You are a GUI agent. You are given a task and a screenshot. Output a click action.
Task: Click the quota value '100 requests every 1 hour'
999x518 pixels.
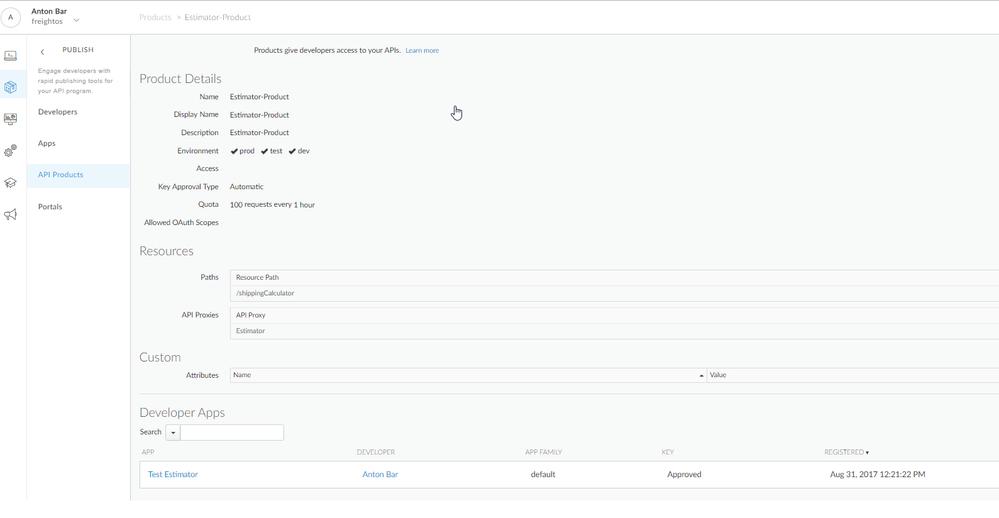click(x=272, y=205)
